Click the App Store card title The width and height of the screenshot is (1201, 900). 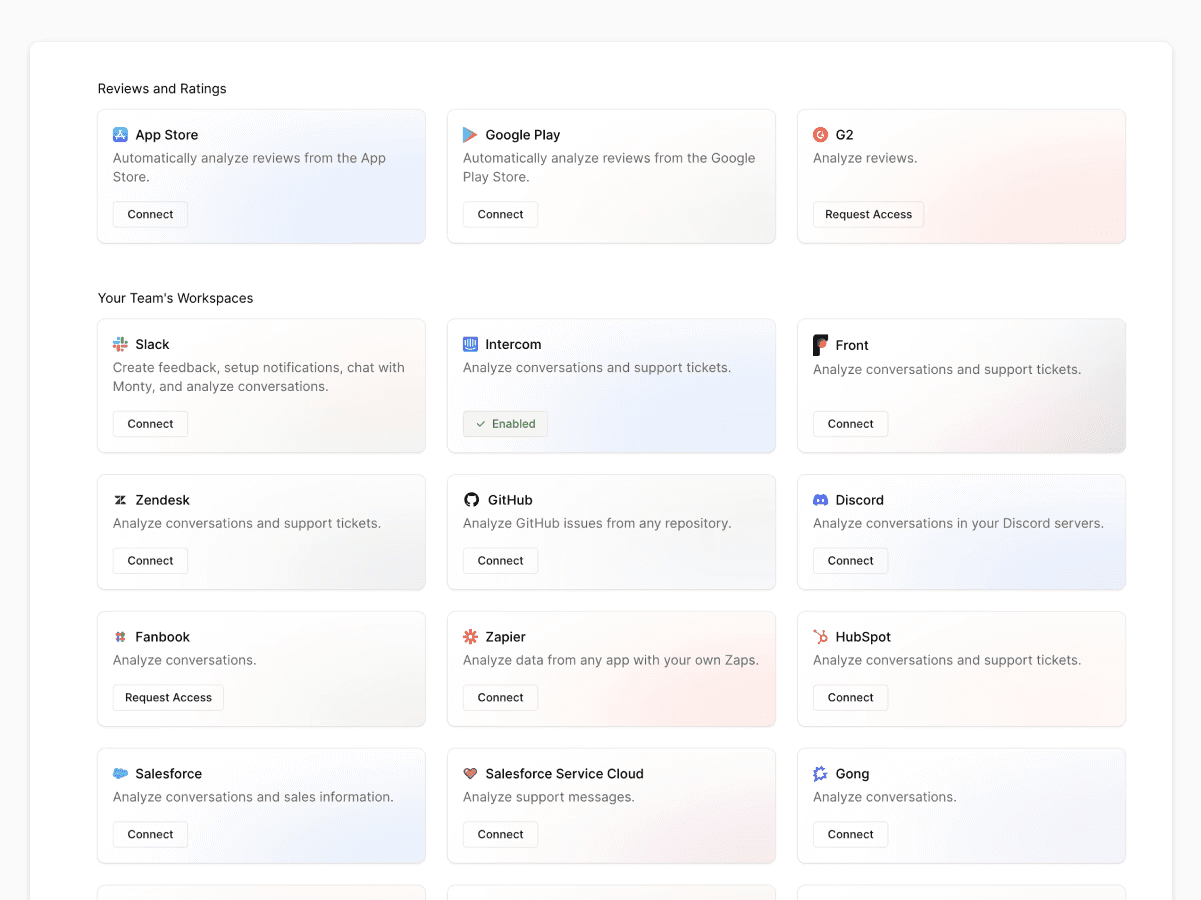click(167, 135)
